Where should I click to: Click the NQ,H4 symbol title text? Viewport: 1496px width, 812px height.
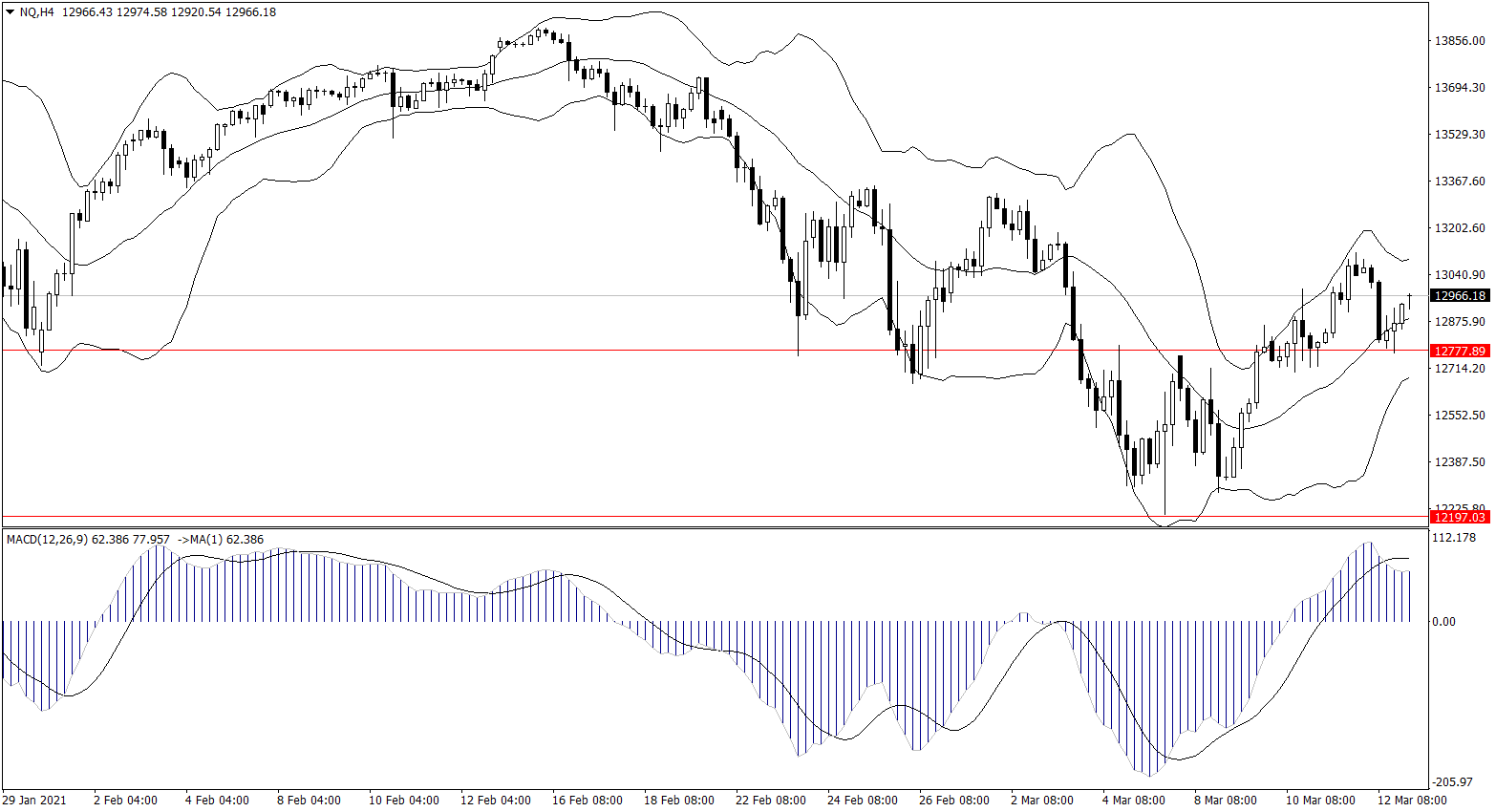tap(36, 12)
